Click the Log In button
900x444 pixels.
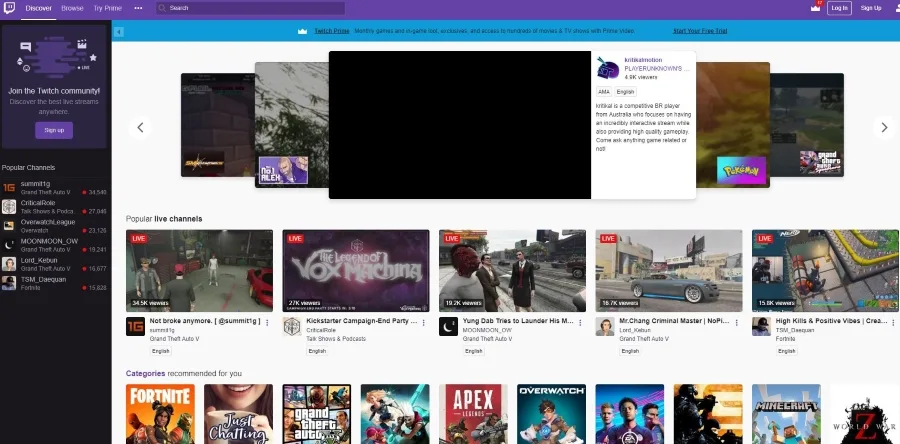839,8
